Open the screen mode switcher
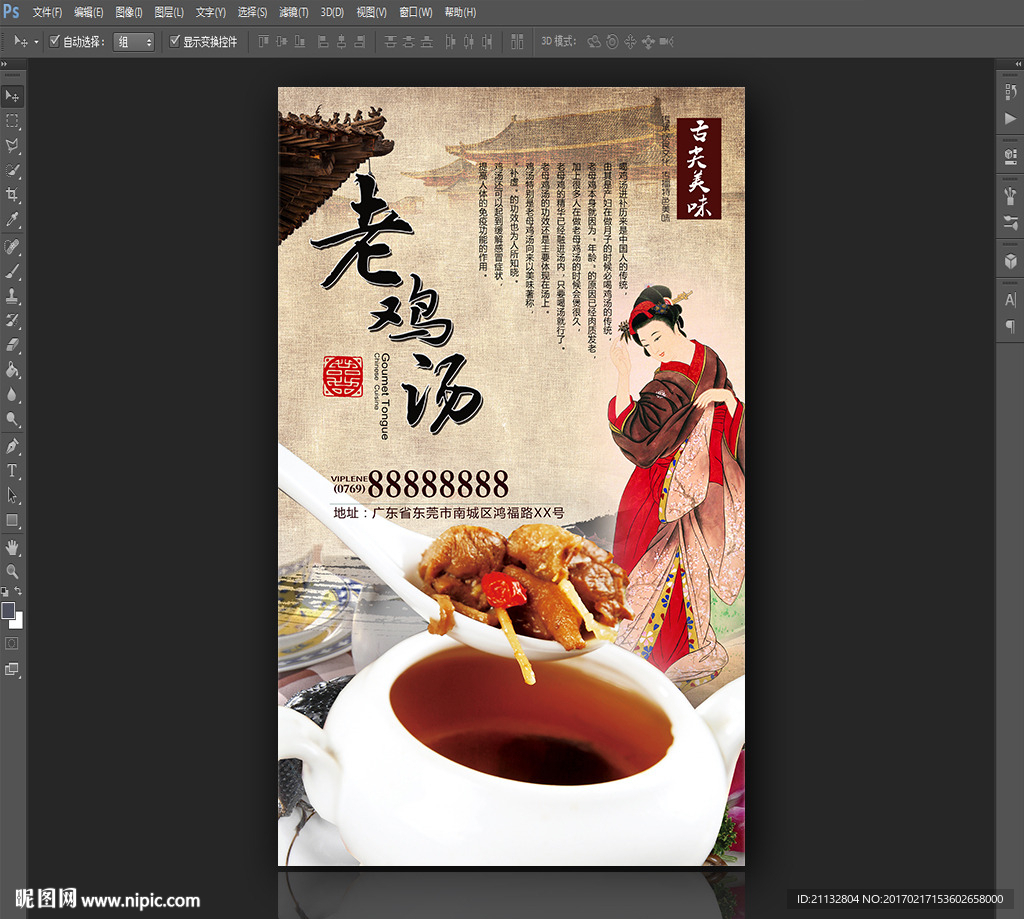 (x=12, y=669)
